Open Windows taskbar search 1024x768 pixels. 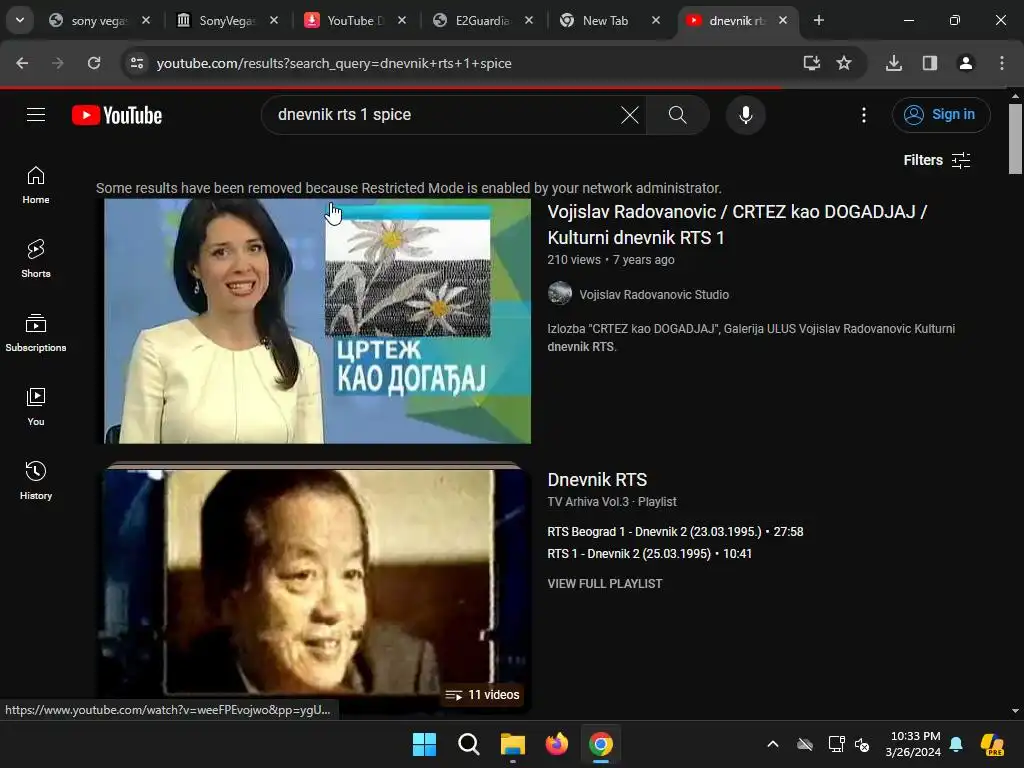pyautogui.click(x=468, y=744)
